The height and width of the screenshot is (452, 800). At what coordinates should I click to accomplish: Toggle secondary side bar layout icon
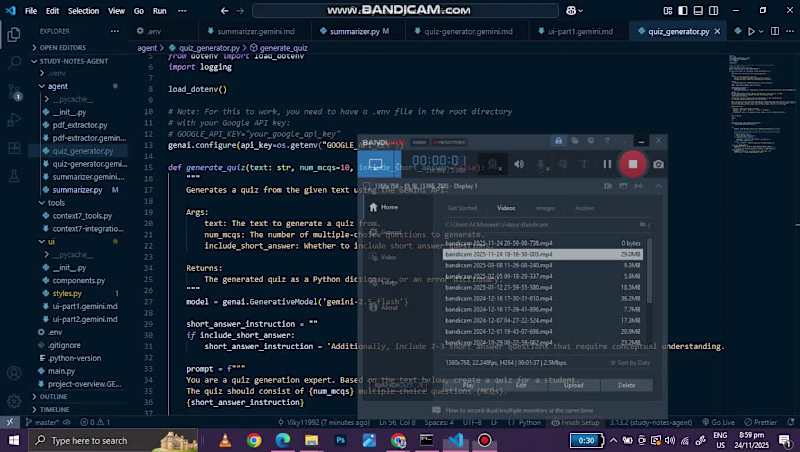tap(713, 10)
